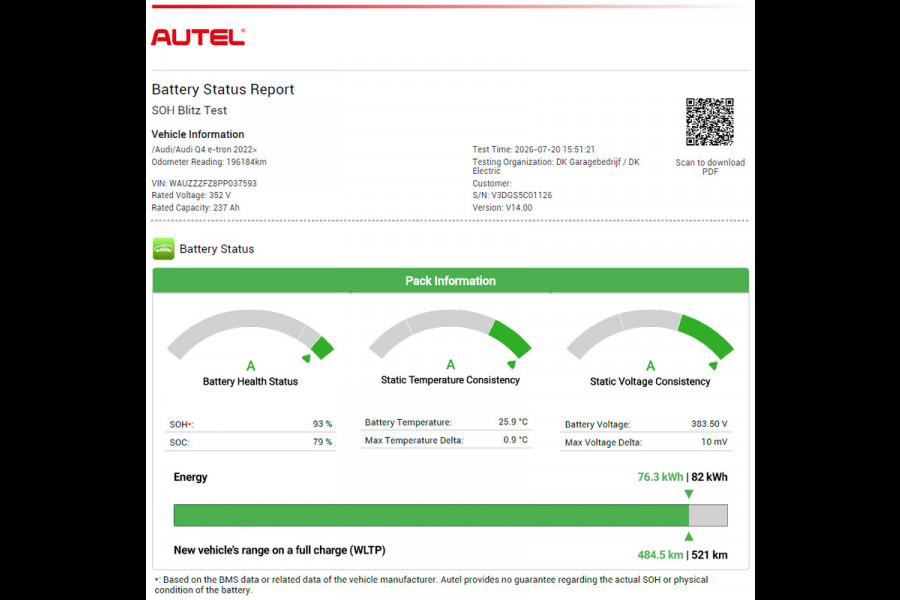Click the 'SOH Blitz Test' subtitle

click(x=189, y=110)
